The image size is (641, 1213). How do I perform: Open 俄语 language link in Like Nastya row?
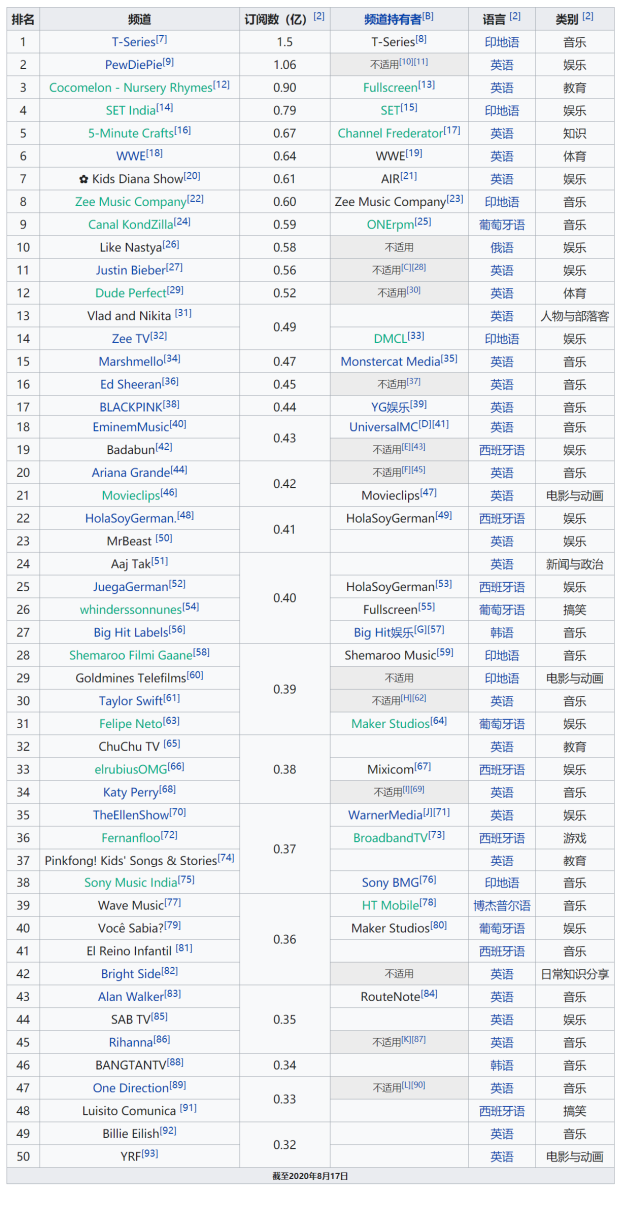(502, 248)
